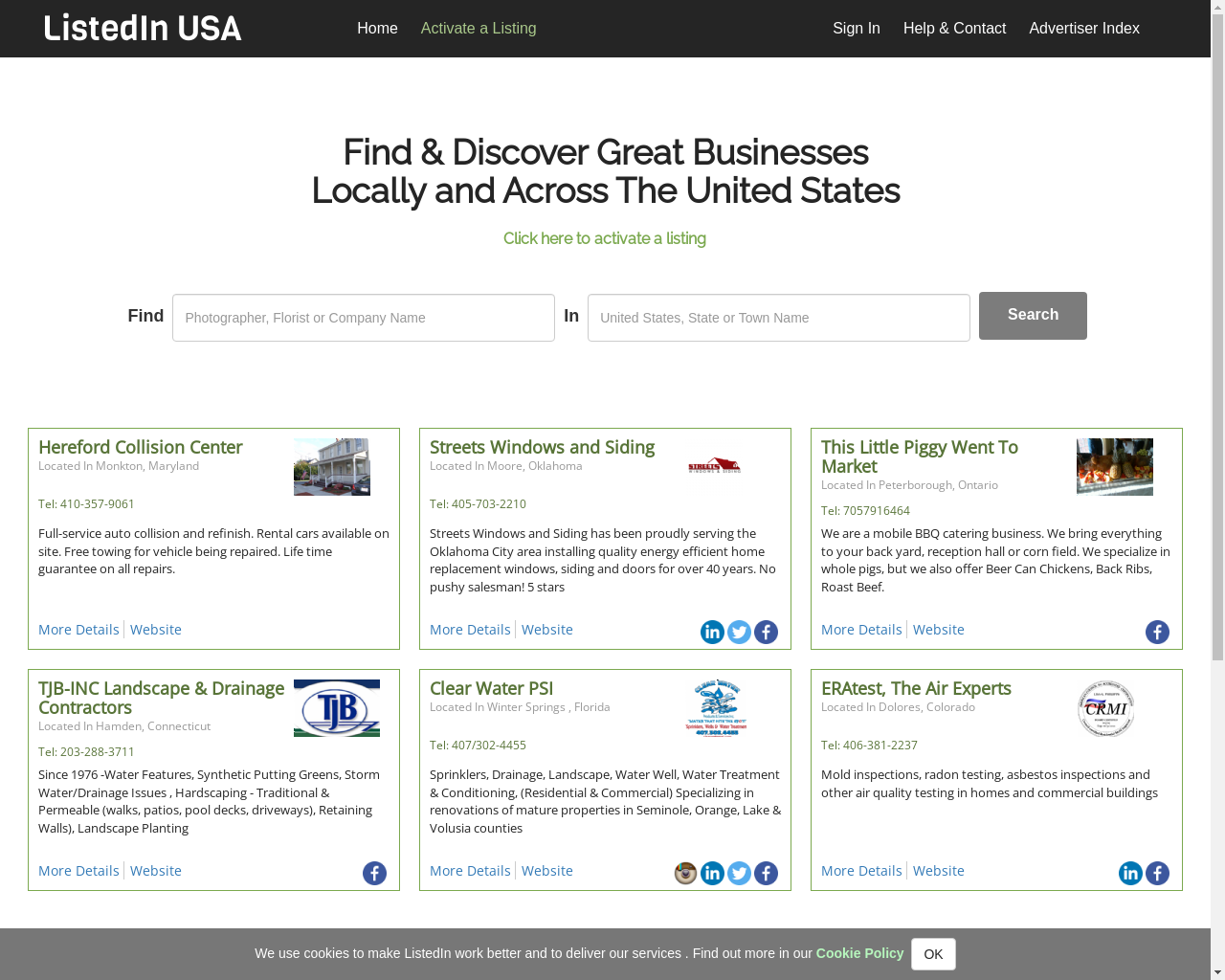Image resolution: width=1225 pixels, height=980 pixels.
Task: Open Facebook icon for ERAtest listing
Action: [x=1157, y=873]
